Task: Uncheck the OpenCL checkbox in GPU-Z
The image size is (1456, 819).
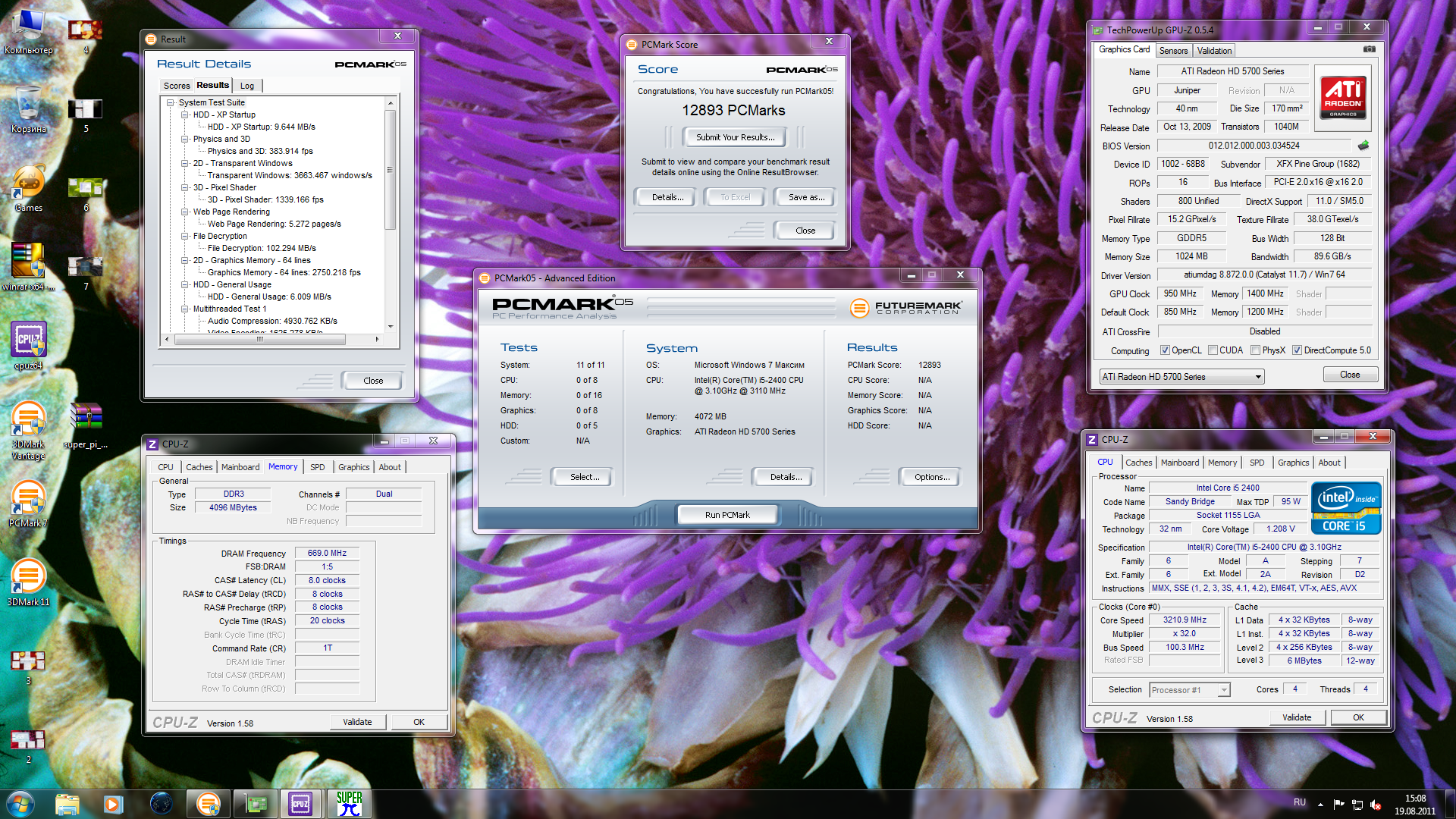Action: [x=1165, y=350]
